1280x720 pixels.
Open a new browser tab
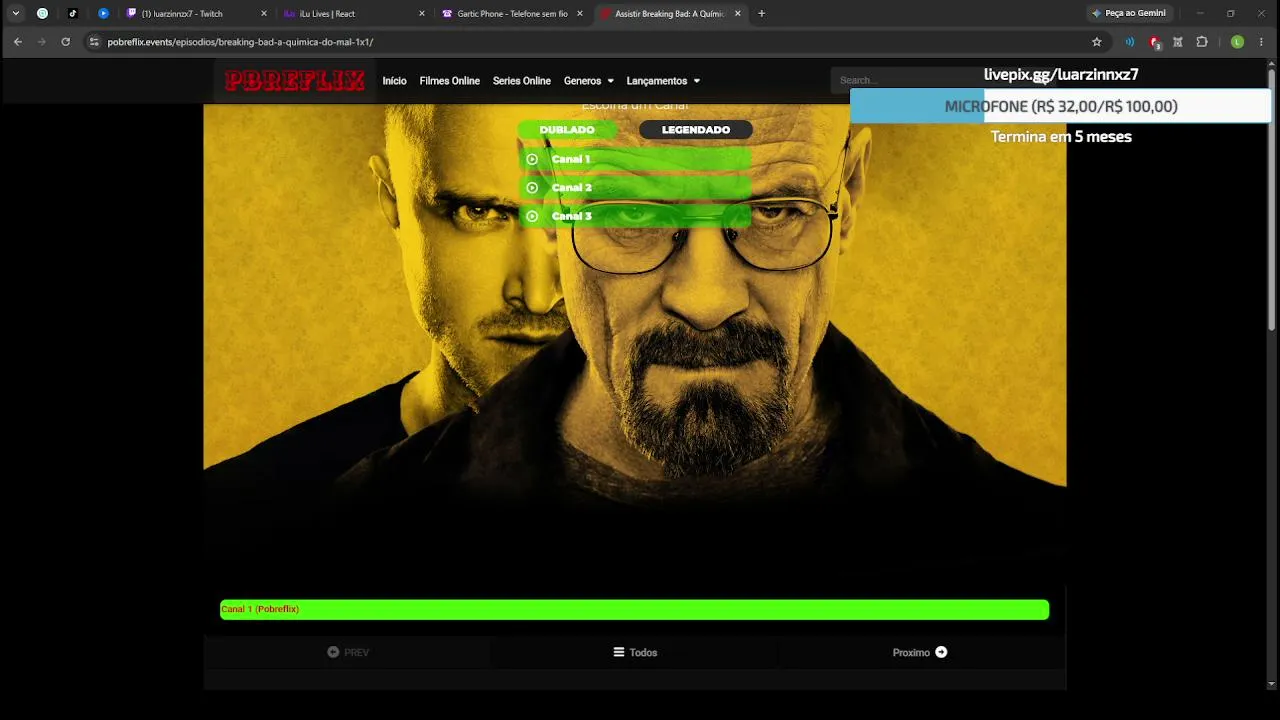[762, 14]
